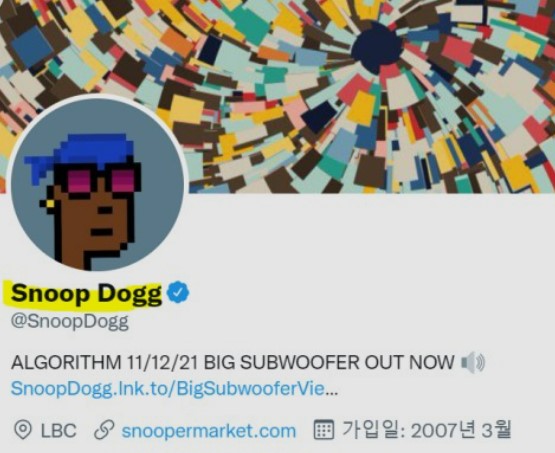Click the pink sunglasses on avatar
The height and width of the screenshot is (453, 555).
(x=102, y=180)
